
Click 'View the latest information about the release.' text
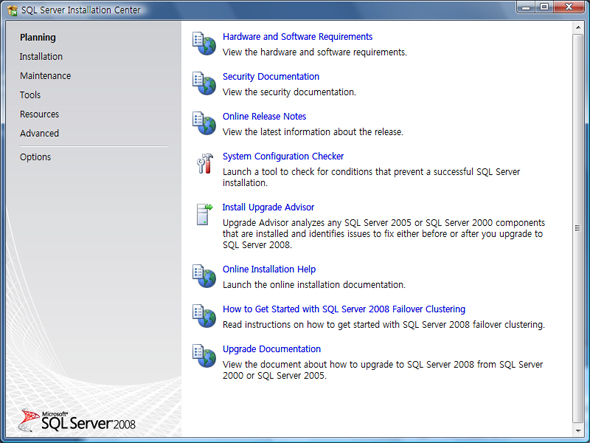[x=313, y=132]
